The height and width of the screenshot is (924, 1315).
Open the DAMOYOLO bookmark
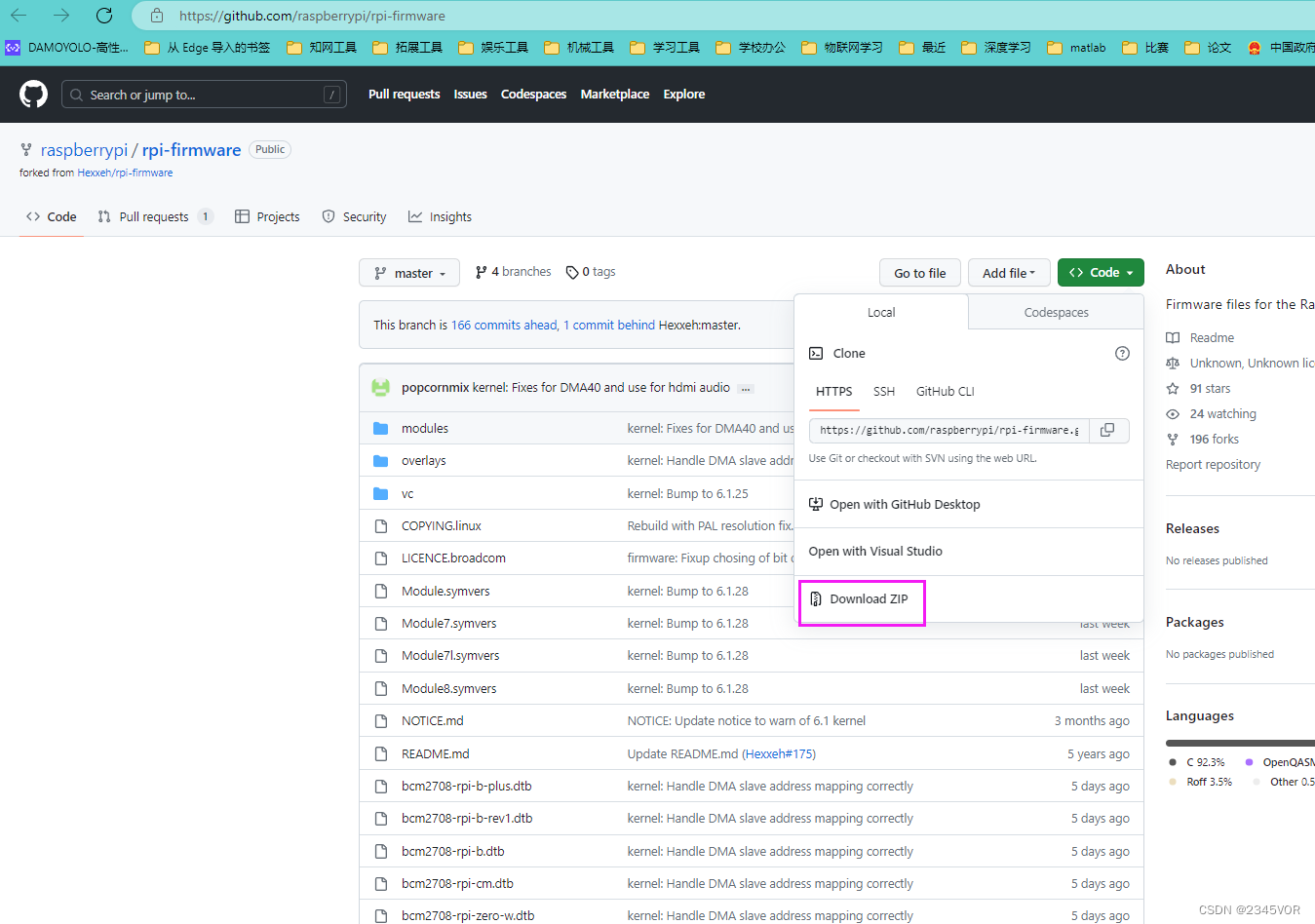(66, 47)
